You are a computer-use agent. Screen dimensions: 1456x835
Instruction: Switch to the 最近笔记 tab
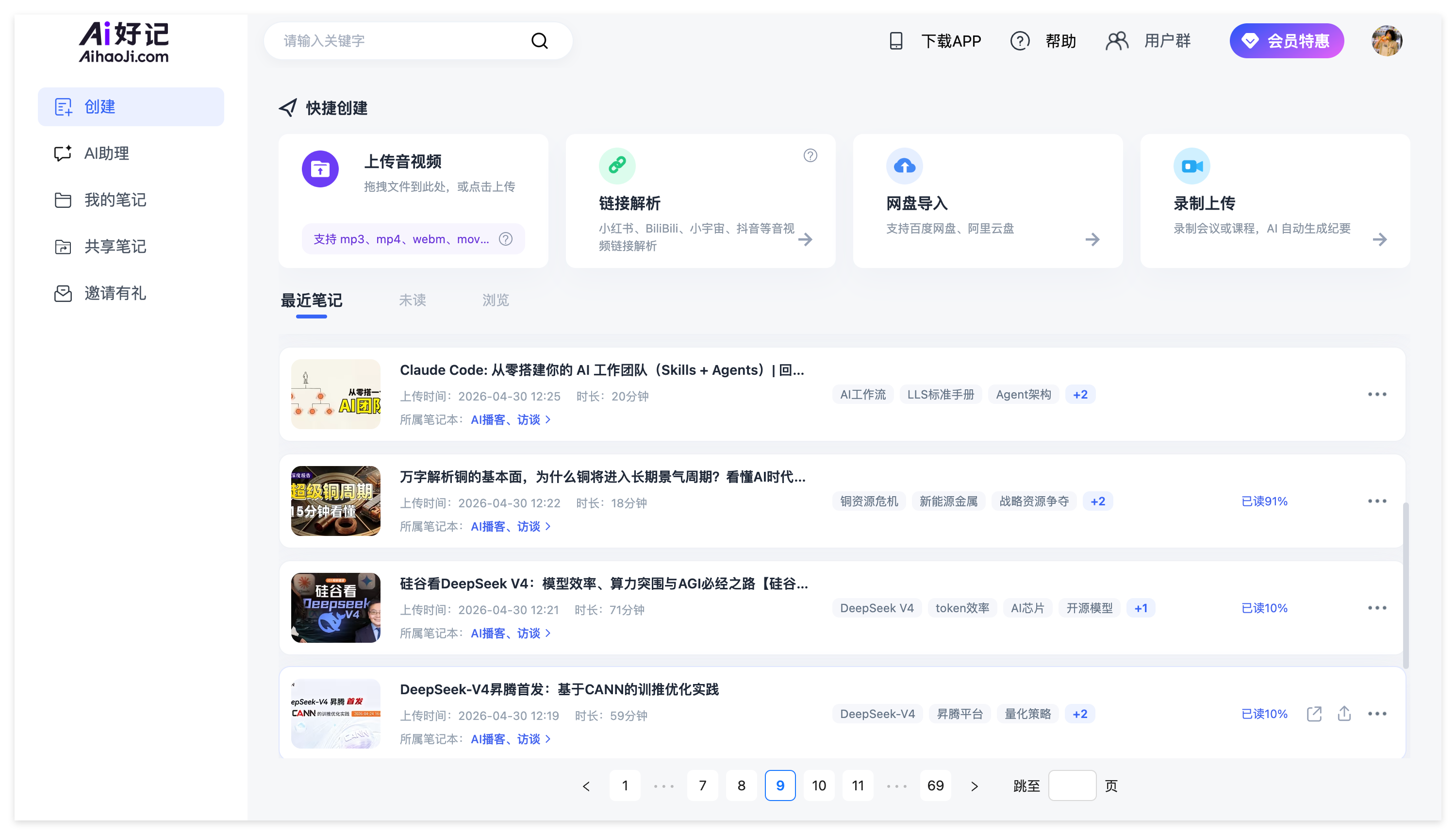pos(311,300)
